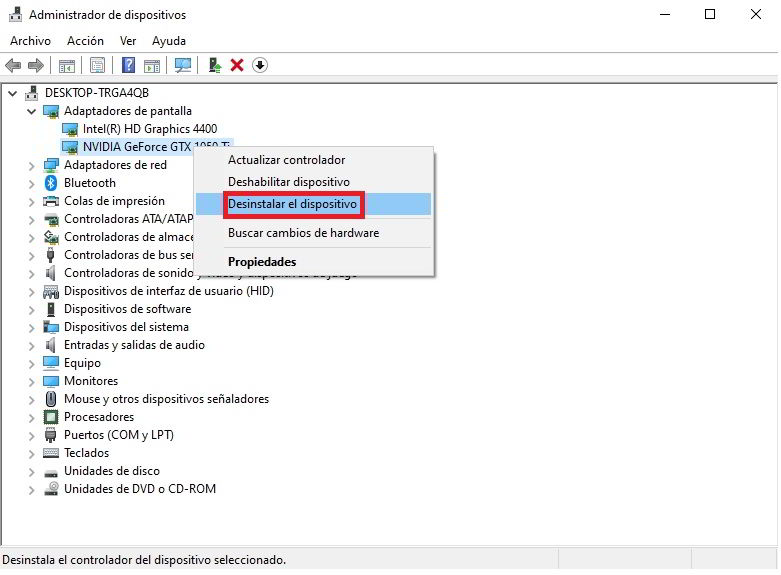Click the Dispositivos de interfaz de usuario icon
The image size is (781, 575).
(x=51, y=291)
